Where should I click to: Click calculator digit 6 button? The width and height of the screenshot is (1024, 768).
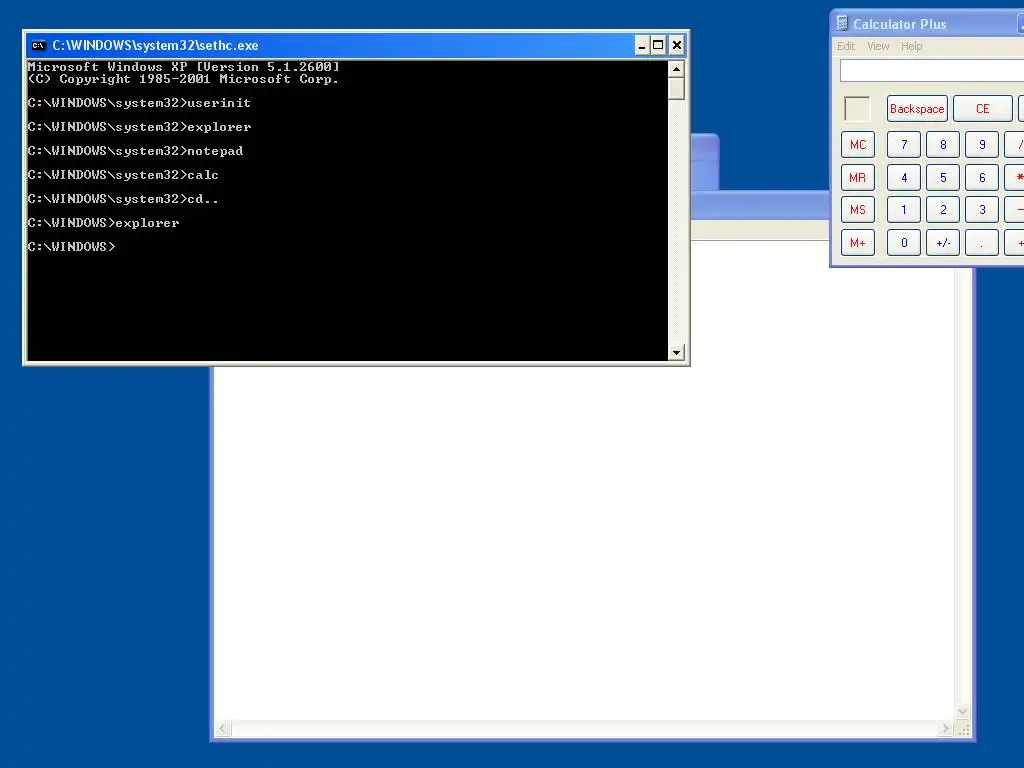coord(982,178)
